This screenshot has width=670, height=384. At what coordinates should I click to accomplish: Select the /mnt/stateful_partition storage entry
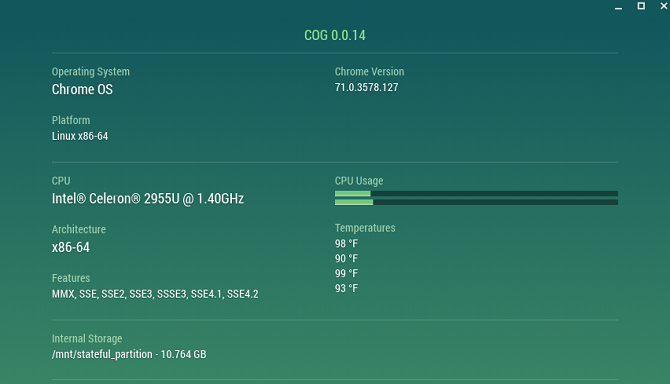[129, 355]
